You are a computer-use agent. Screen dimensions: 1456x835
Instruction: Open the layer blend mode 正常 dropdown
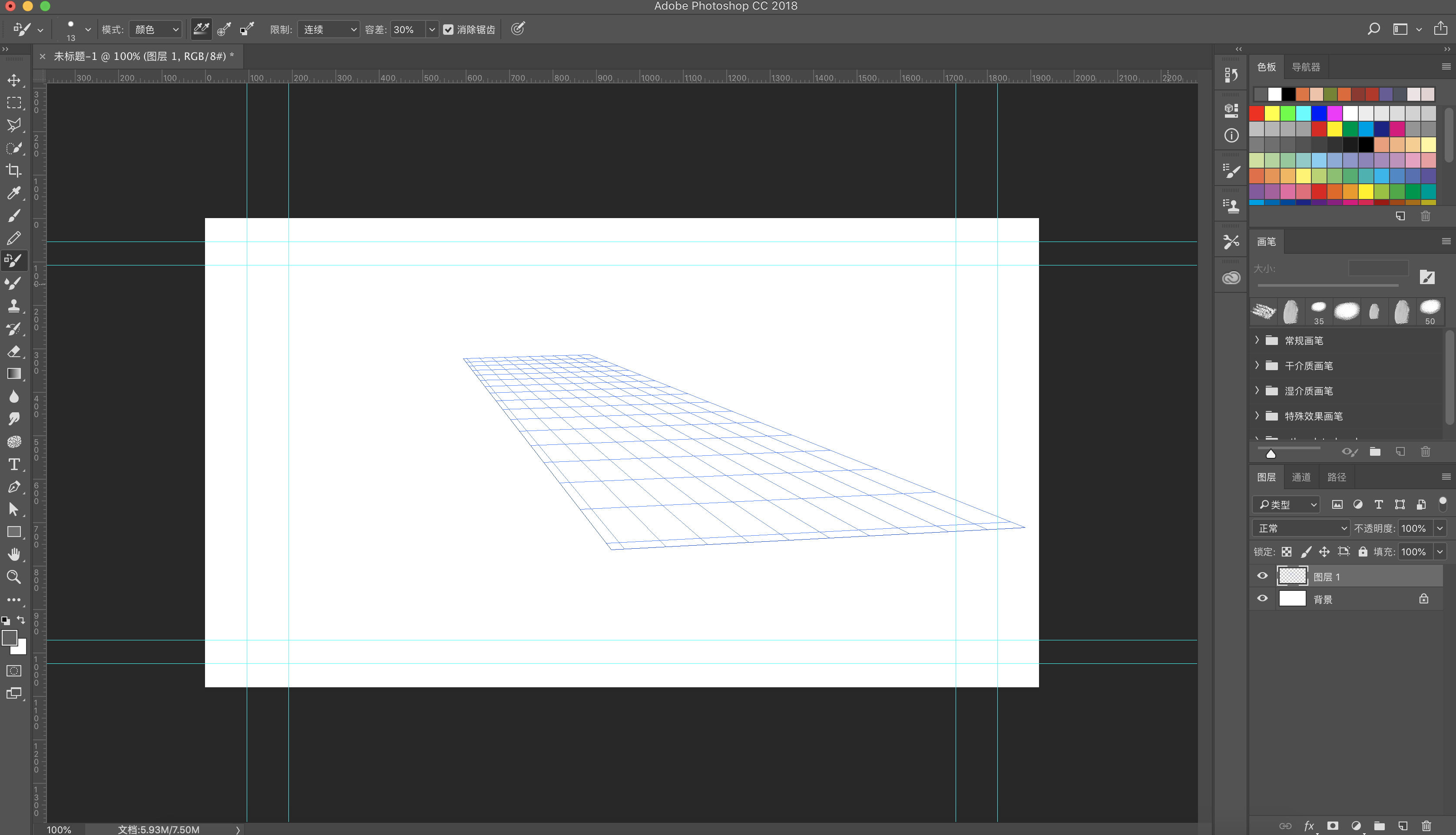[1300, 528]
